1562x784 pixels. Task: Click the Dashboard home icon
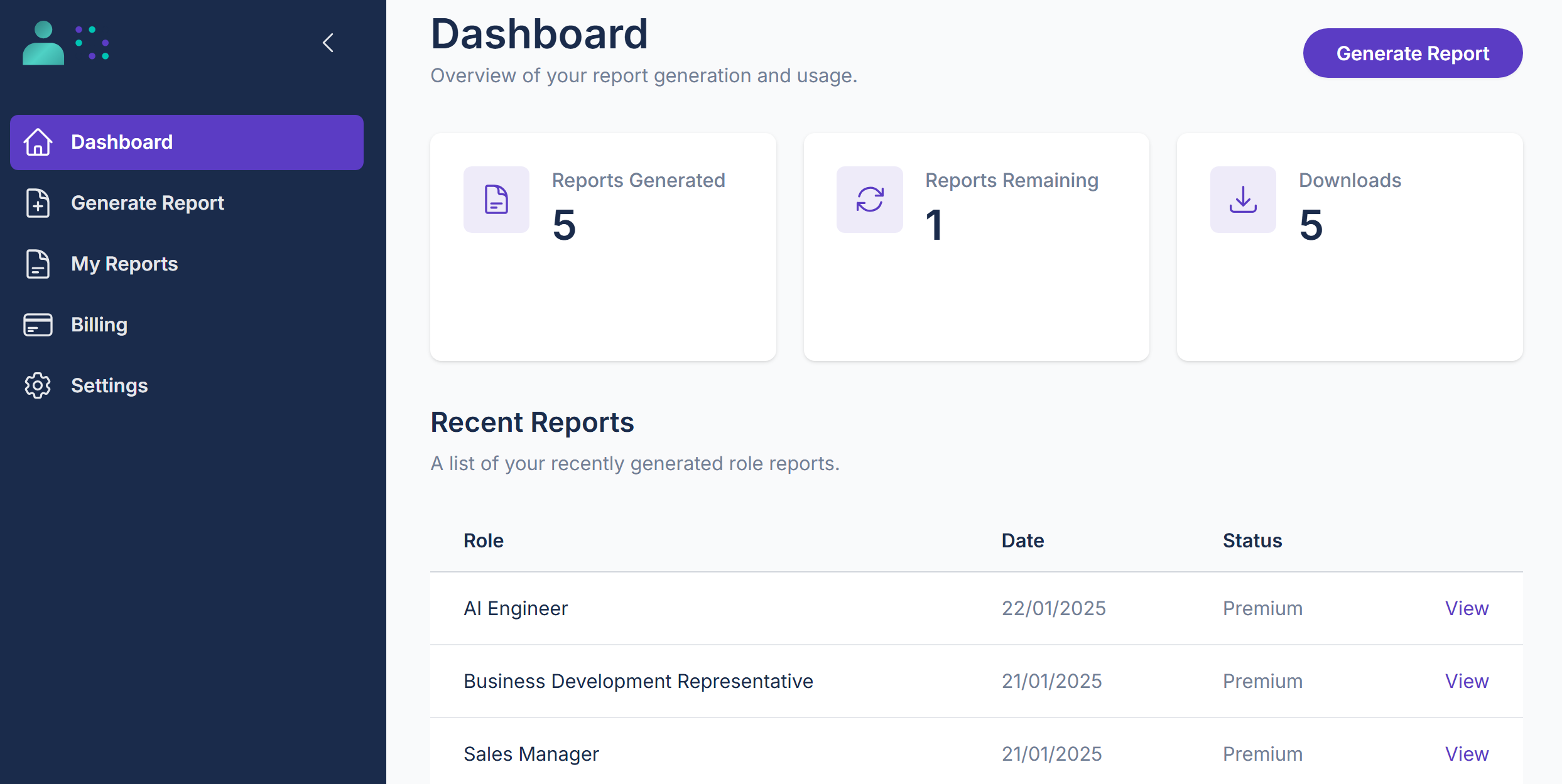[38, 142]
